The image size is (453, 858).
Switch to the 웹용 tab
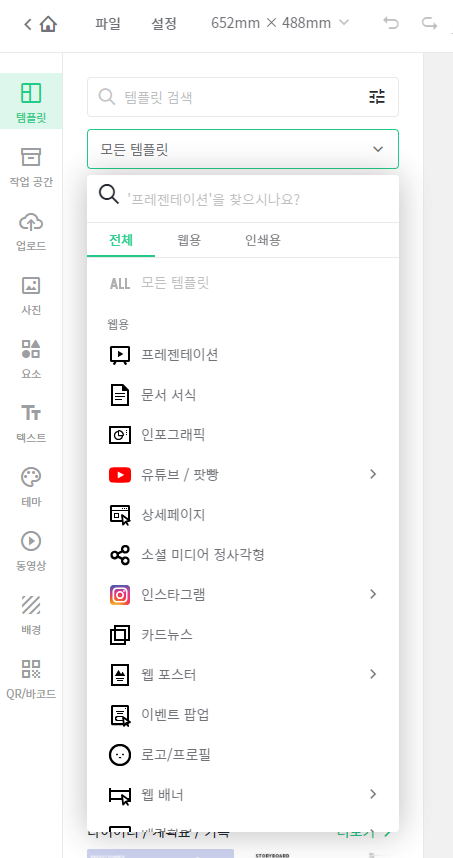pos(189,240)
